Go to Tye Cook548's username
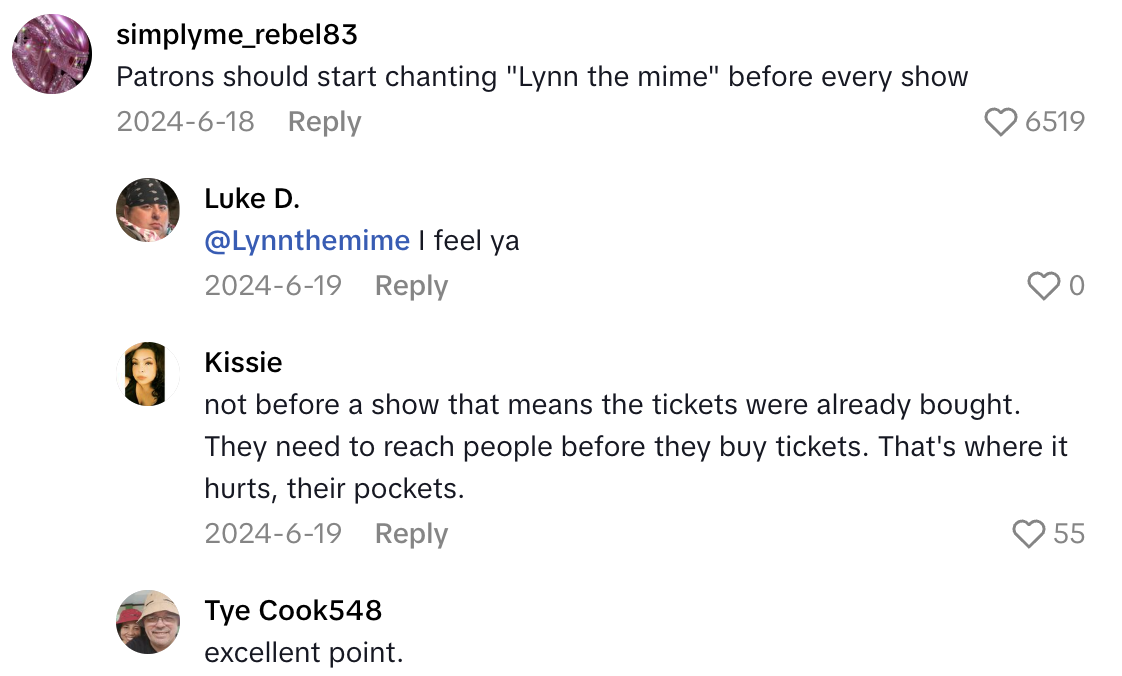This screenshot has width=1122, height=676. pyautogui.click(x=293, y=610)
